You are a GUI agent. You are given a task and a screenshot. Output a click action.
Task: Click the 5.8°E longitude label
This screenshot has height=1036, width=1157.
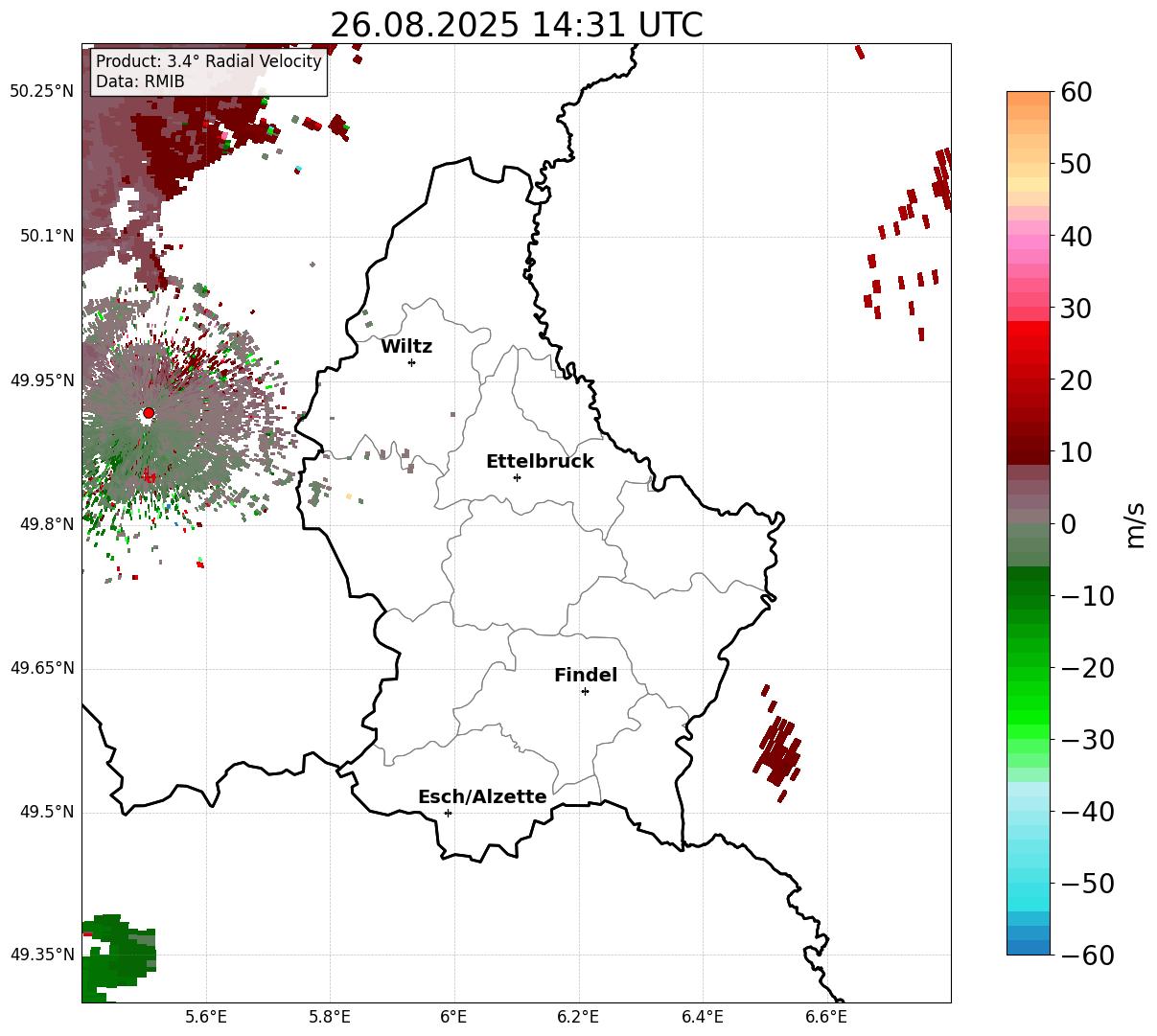point(330,1017)
